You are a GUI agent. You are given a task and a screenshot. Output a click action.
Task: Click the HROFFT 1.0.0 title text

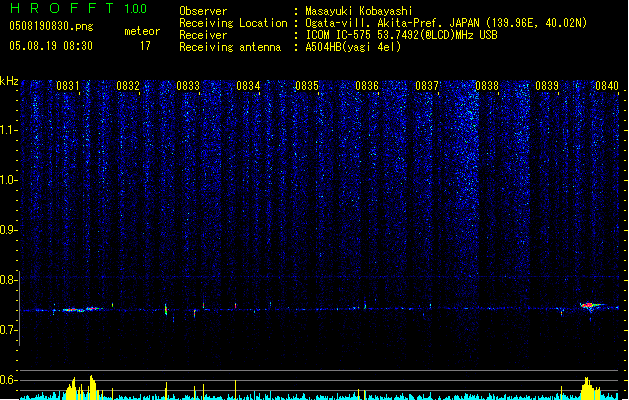pos(79,8)
